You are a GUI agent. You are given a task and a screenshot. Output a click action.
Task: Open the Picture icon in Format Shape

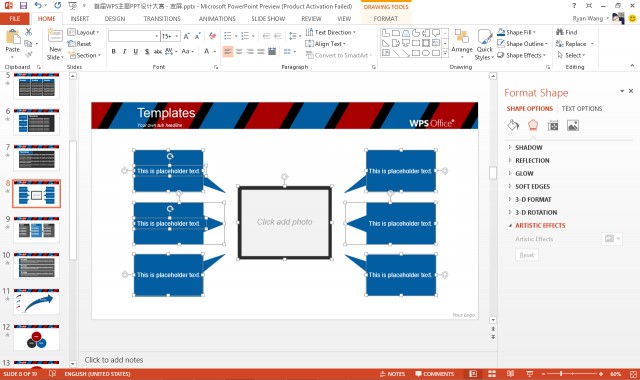[x=573, y=125]
